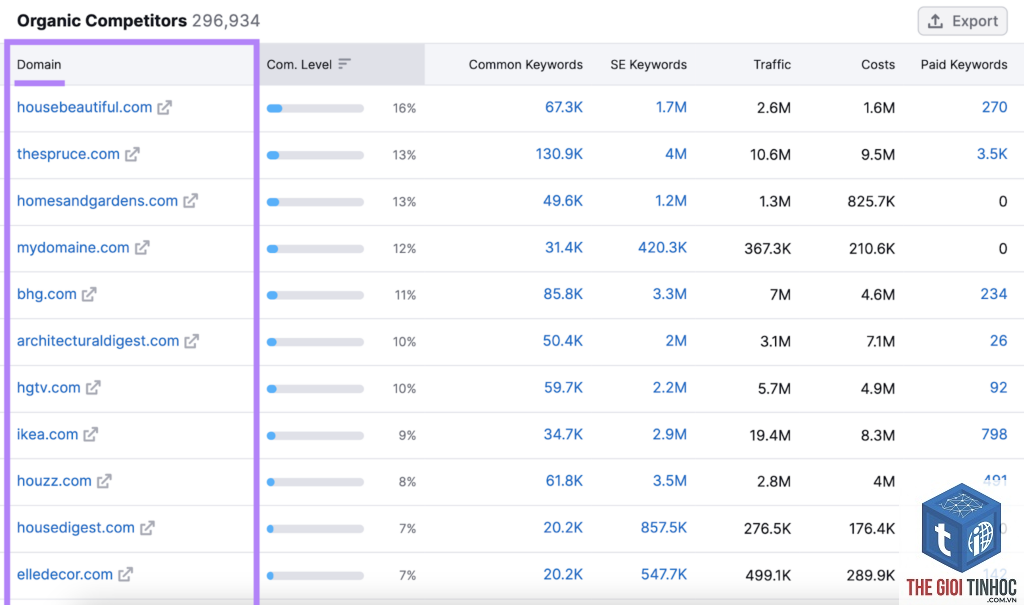Screen dimensions: 1024x605
Task: Open houzz.com external link icon
Action: 104,481
